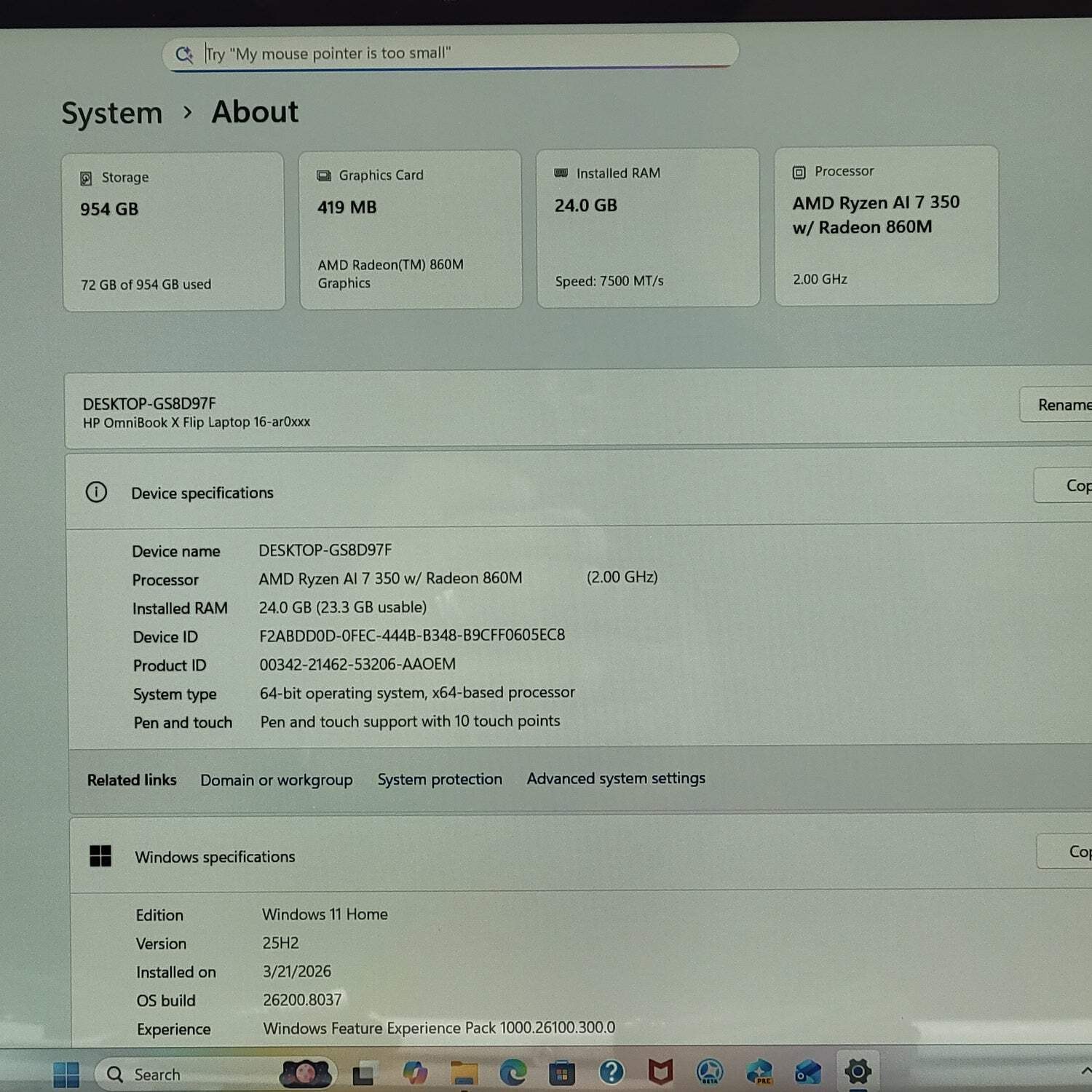Screen dimensions: 1092x1092
Task: Open the System protection link
Action: [440, 779]
